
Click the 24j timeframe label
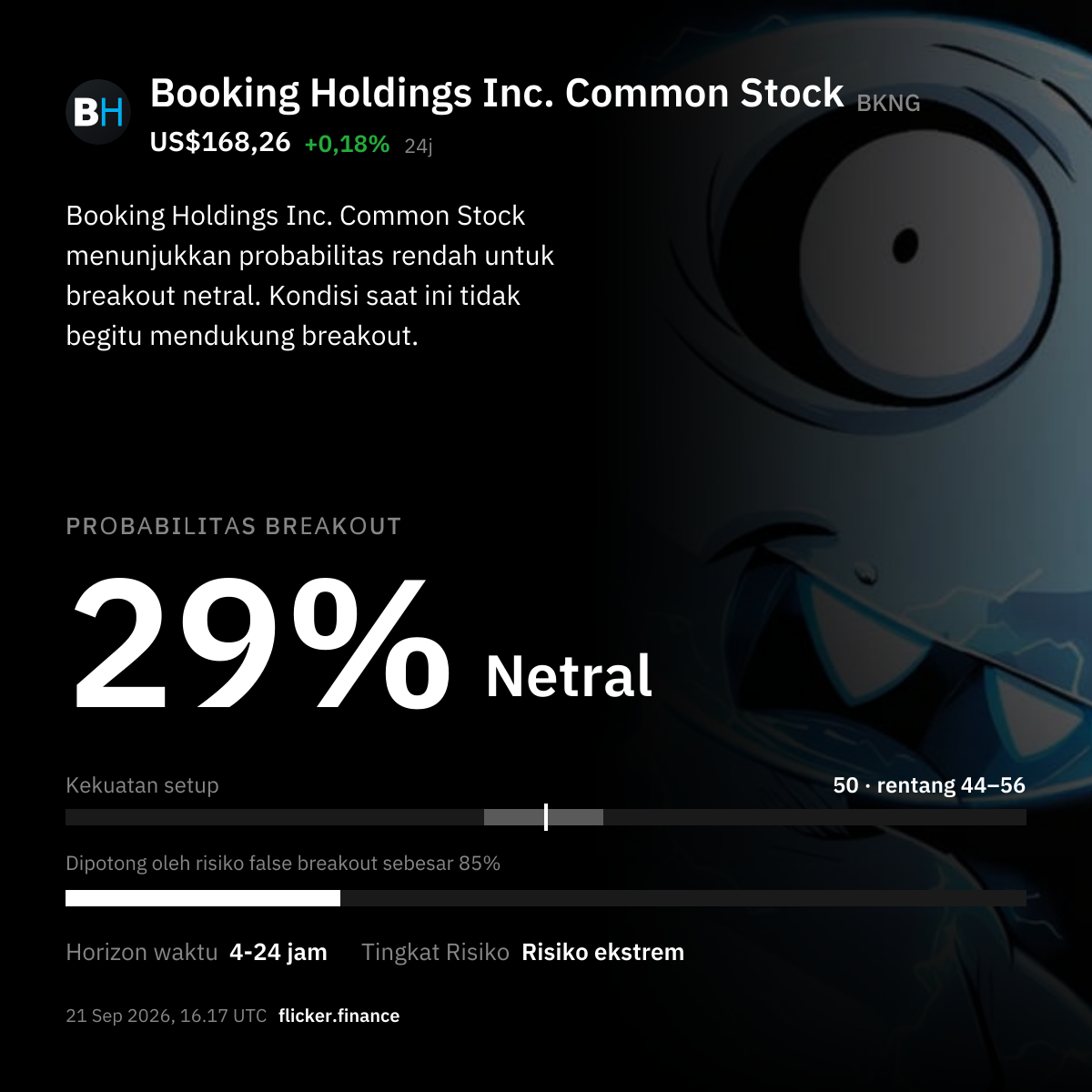[419, 146]
